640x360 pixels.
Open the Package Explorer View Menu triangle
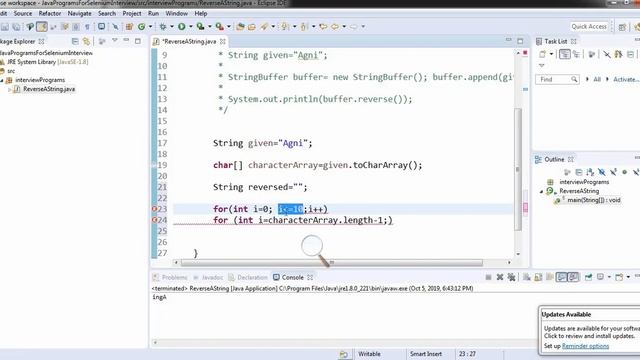115,41
